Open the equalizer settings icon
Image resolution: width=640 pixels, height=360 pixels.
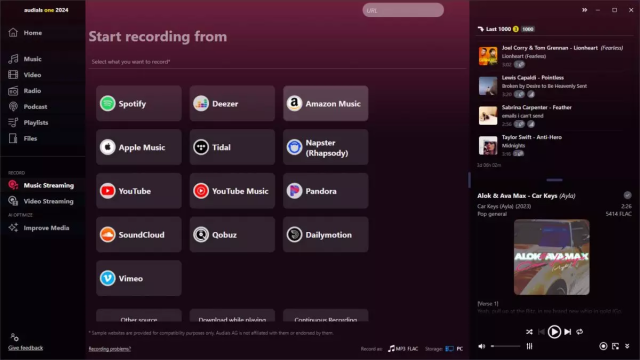(529, 346)
